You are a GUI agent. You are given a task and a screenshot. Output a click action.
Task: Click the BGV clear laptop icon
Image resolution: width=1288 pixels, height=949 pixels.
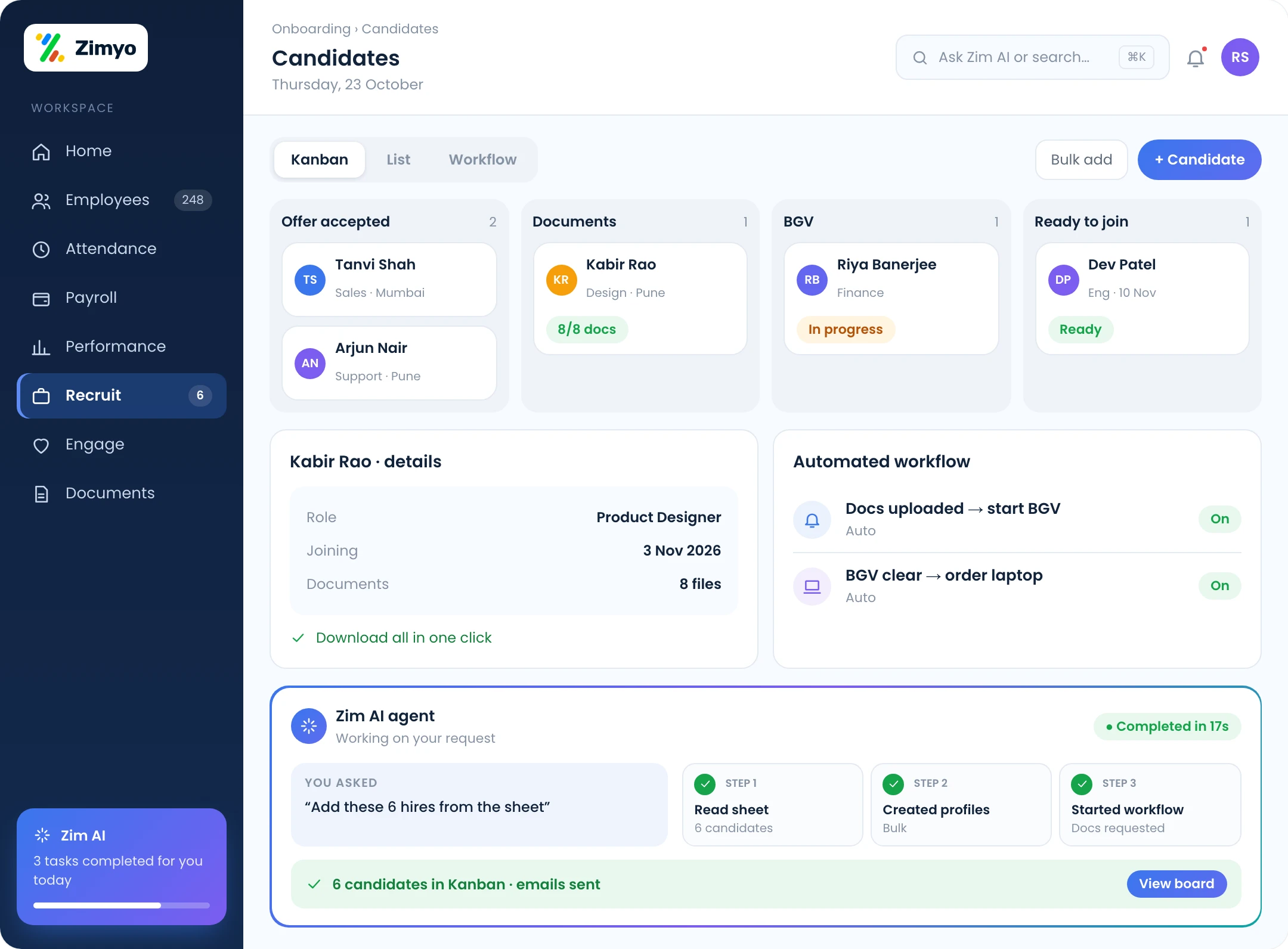pyautogui.click(x=812, y=587)
